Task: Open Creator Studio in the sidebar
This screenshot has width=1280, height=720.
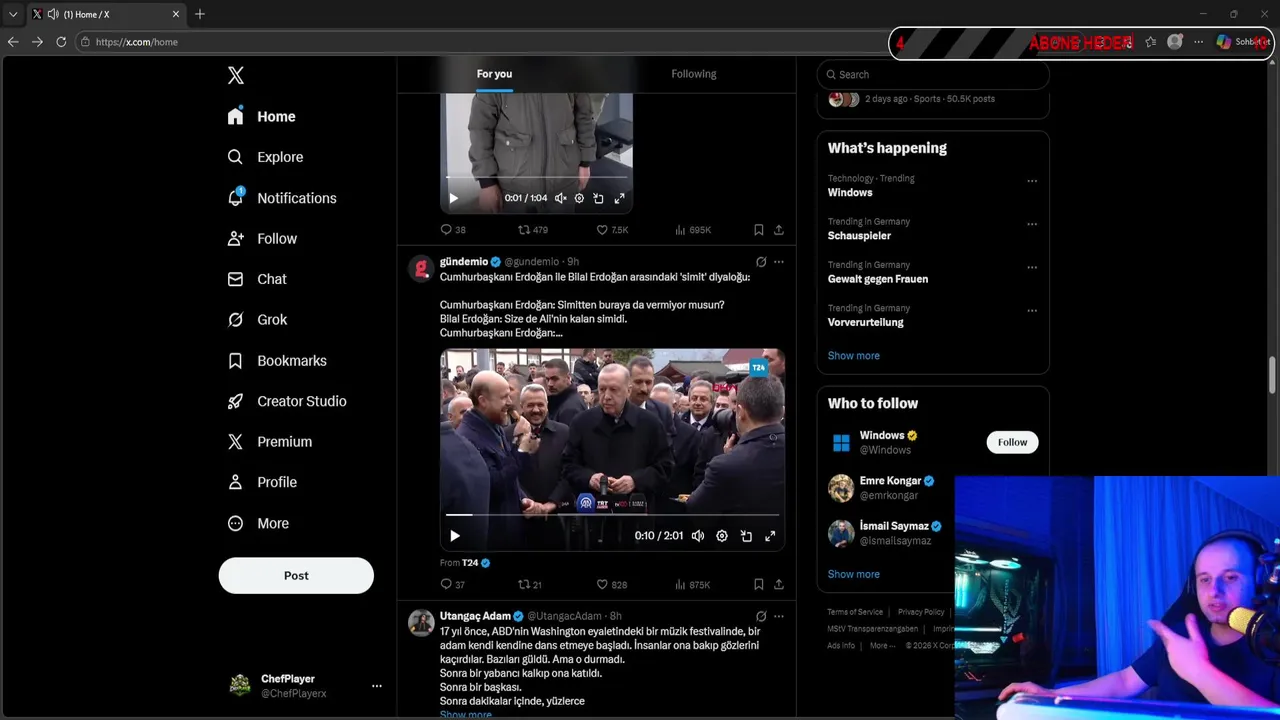Action: coord(287,401)
